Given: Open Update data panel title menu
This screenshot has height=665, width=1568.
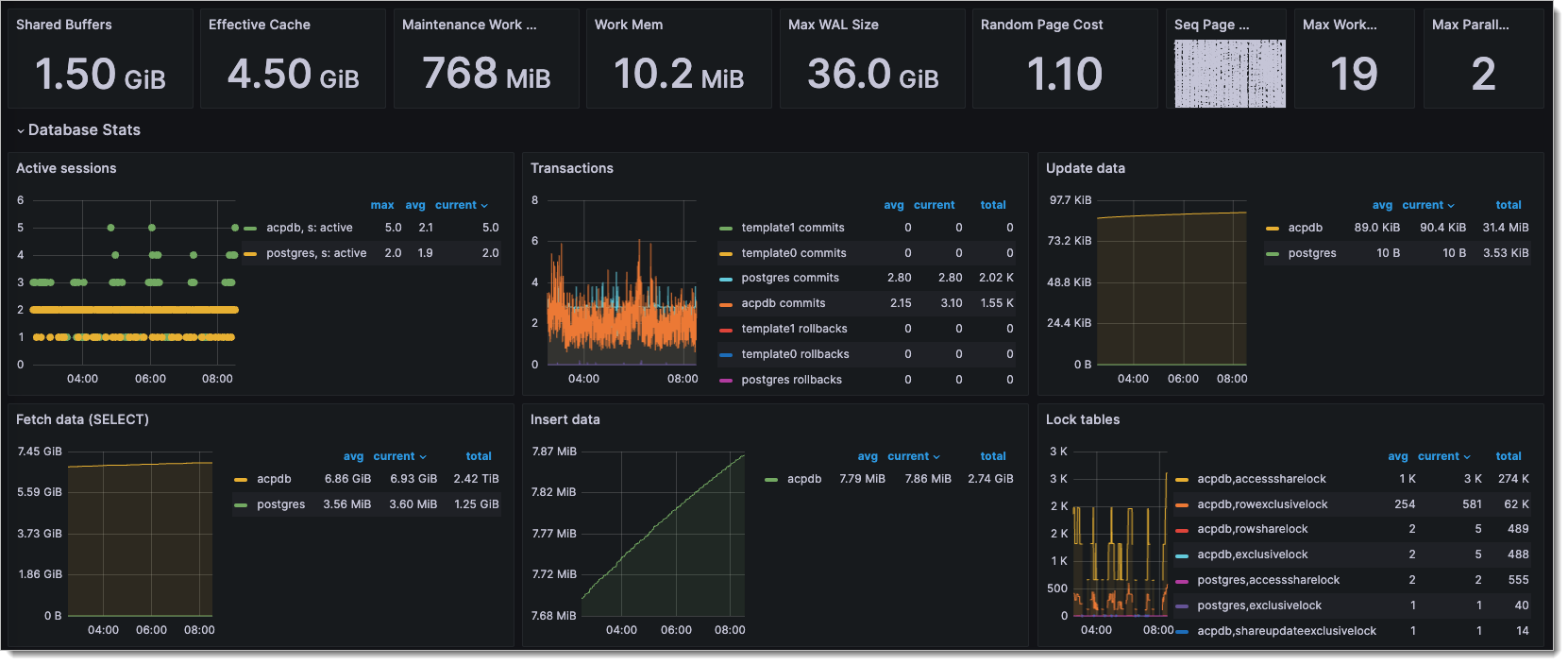Looking at the screenshot, I should [x=1085, y=168].
